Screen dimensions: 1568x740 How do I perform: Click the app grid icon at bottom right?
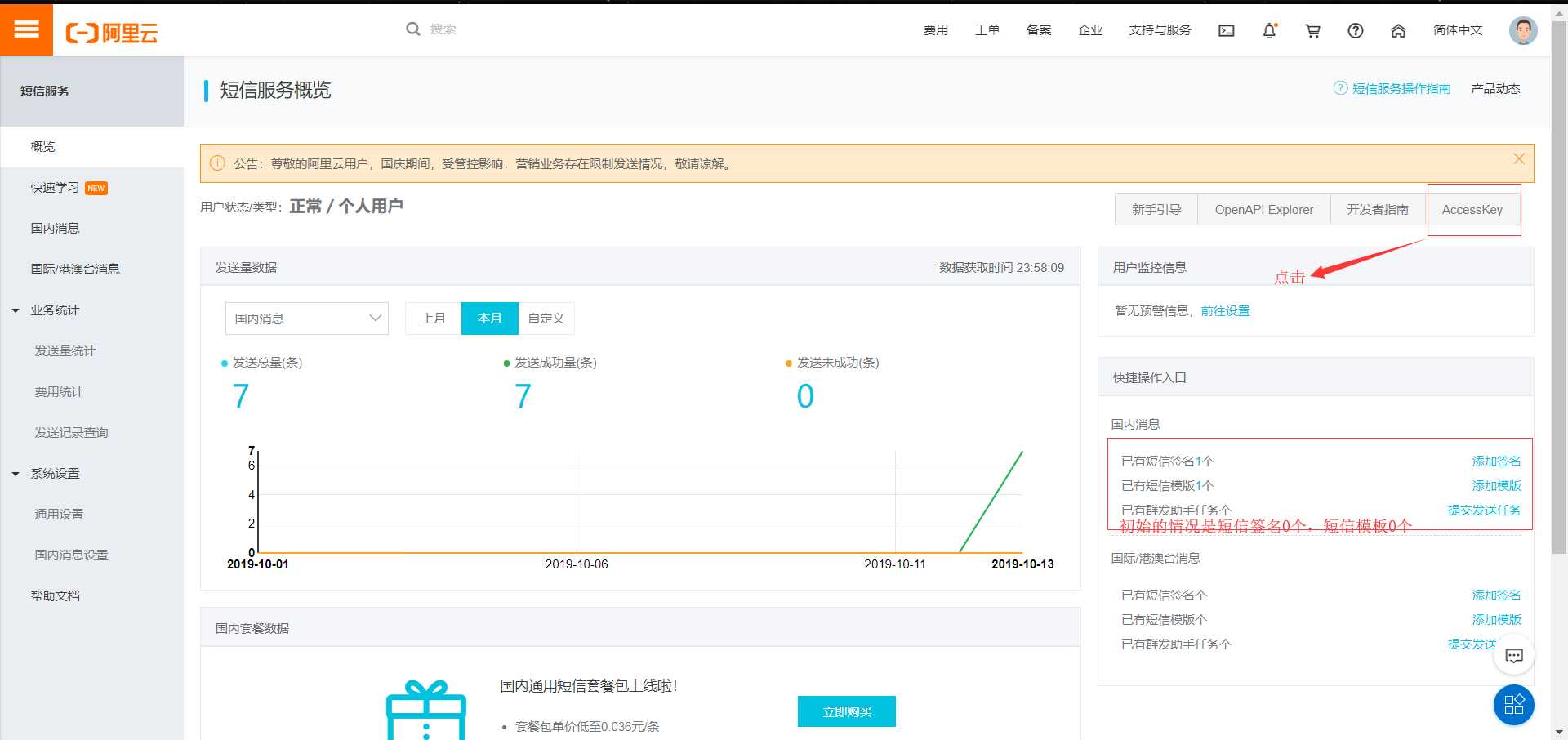(x=1513, y=705)
